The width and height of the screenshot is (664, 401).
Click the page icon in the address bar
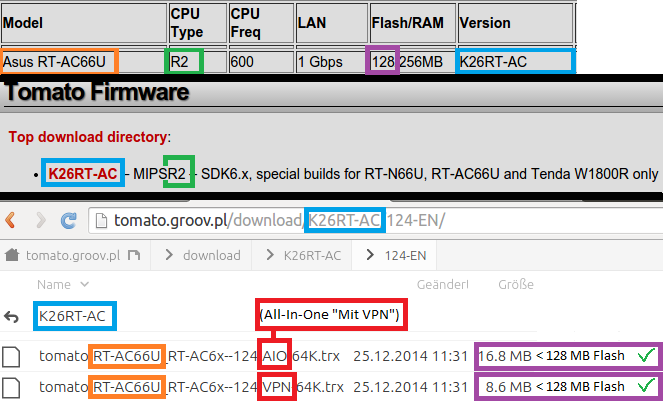[101, 221]
